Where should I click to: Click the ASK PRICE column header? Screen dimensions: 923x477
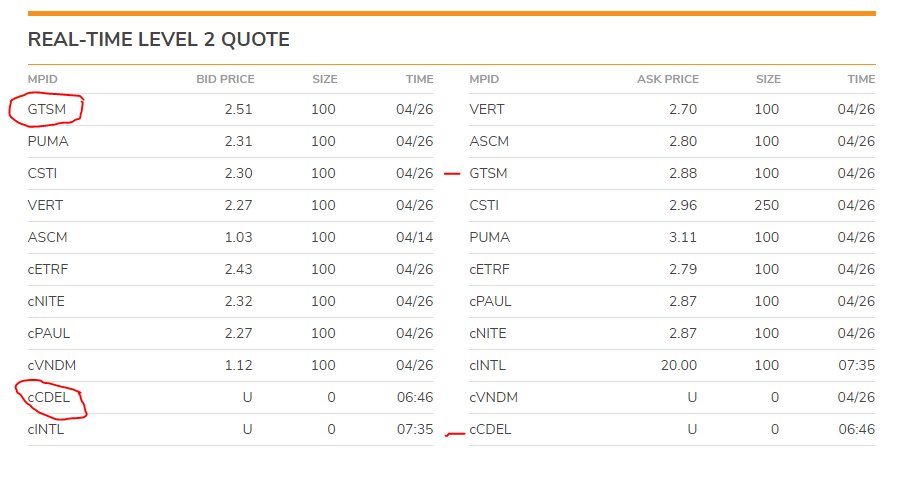(668, 79)
